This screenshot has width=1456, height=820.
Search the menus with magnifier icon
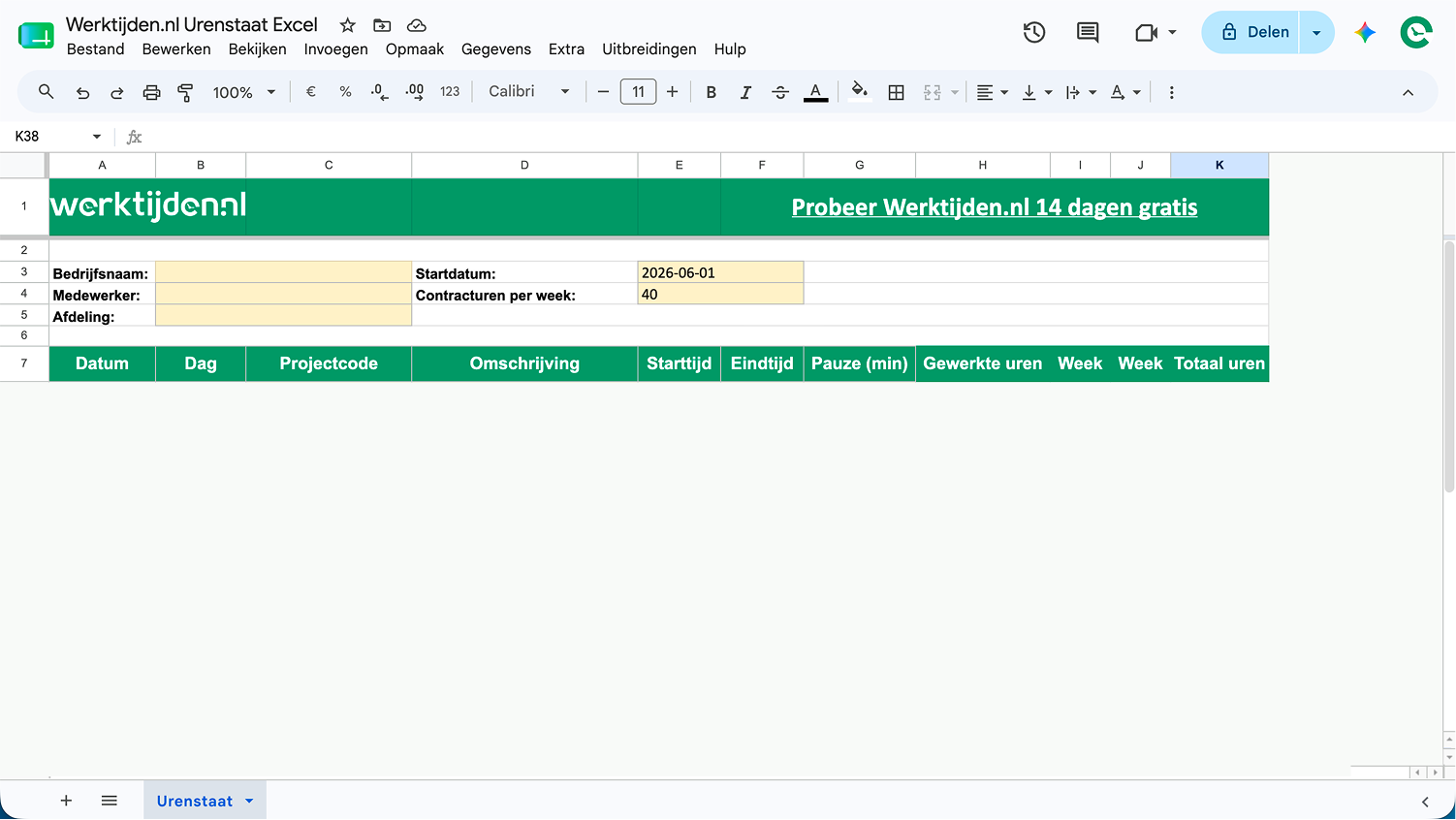pos(46,92)
